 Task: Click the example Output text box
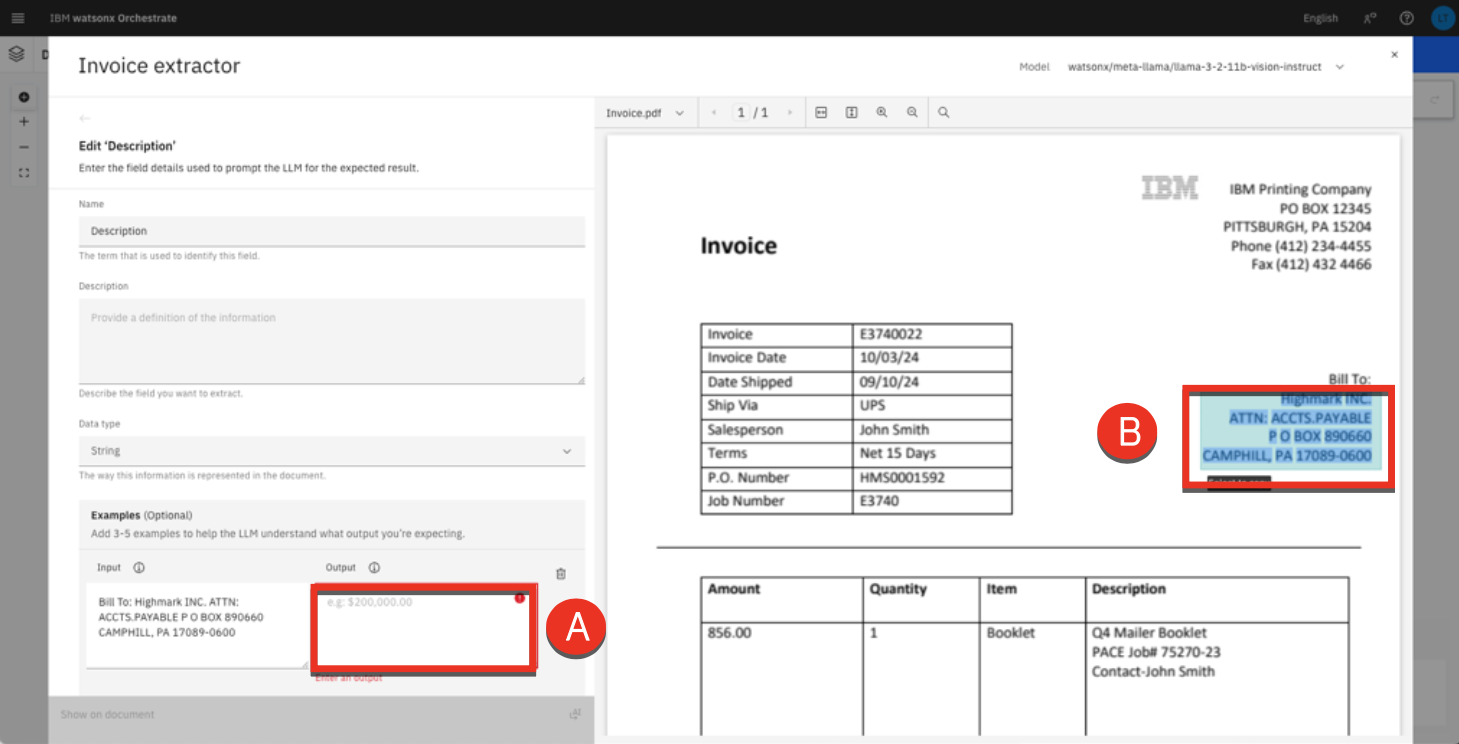(x=422, y=630)
